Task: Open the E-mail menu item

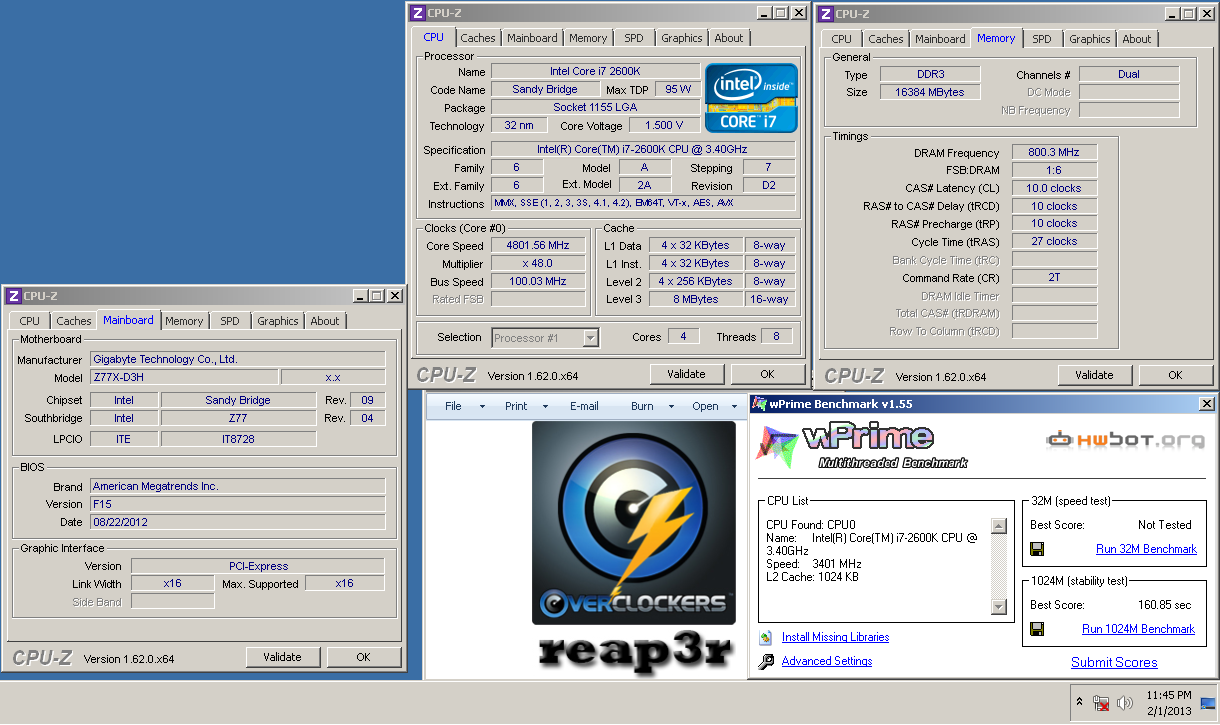Action: (x=584, y=406)
